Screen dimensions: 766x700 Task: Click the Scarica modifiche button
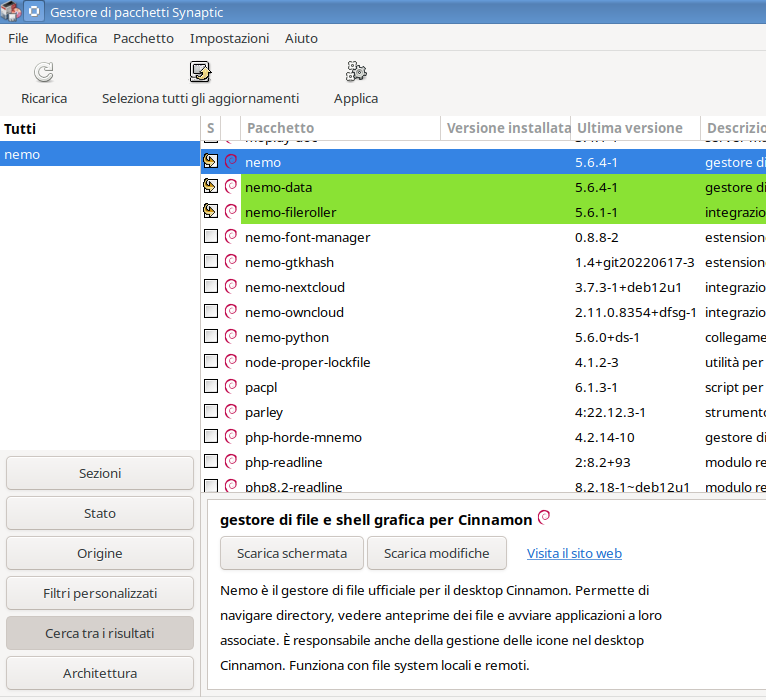[436, 553]
